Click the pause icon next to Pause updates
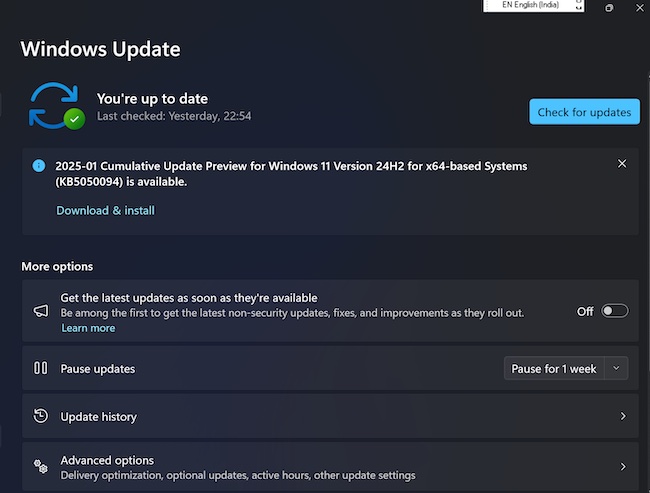 pyautogui.click(x=41, y=368)
